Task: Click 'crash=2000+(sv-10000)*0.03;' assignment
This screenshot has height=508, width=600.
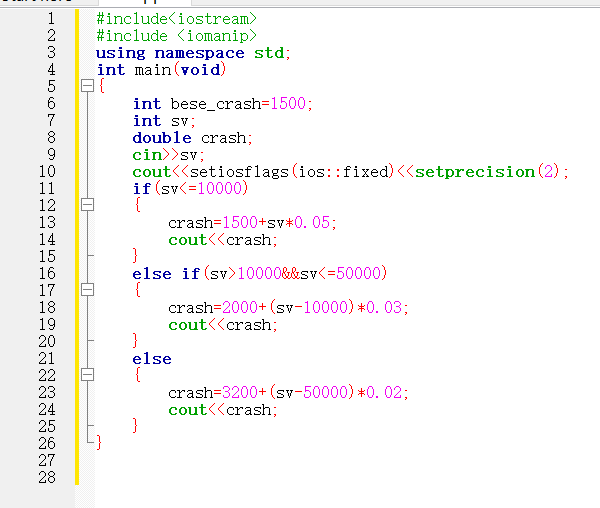Action: [289, 308]
